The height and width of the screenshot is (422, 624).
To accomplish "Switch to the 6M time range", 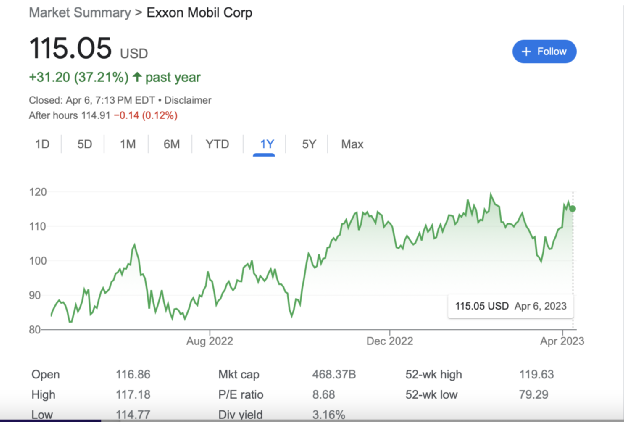I will (x=172, y=144).
